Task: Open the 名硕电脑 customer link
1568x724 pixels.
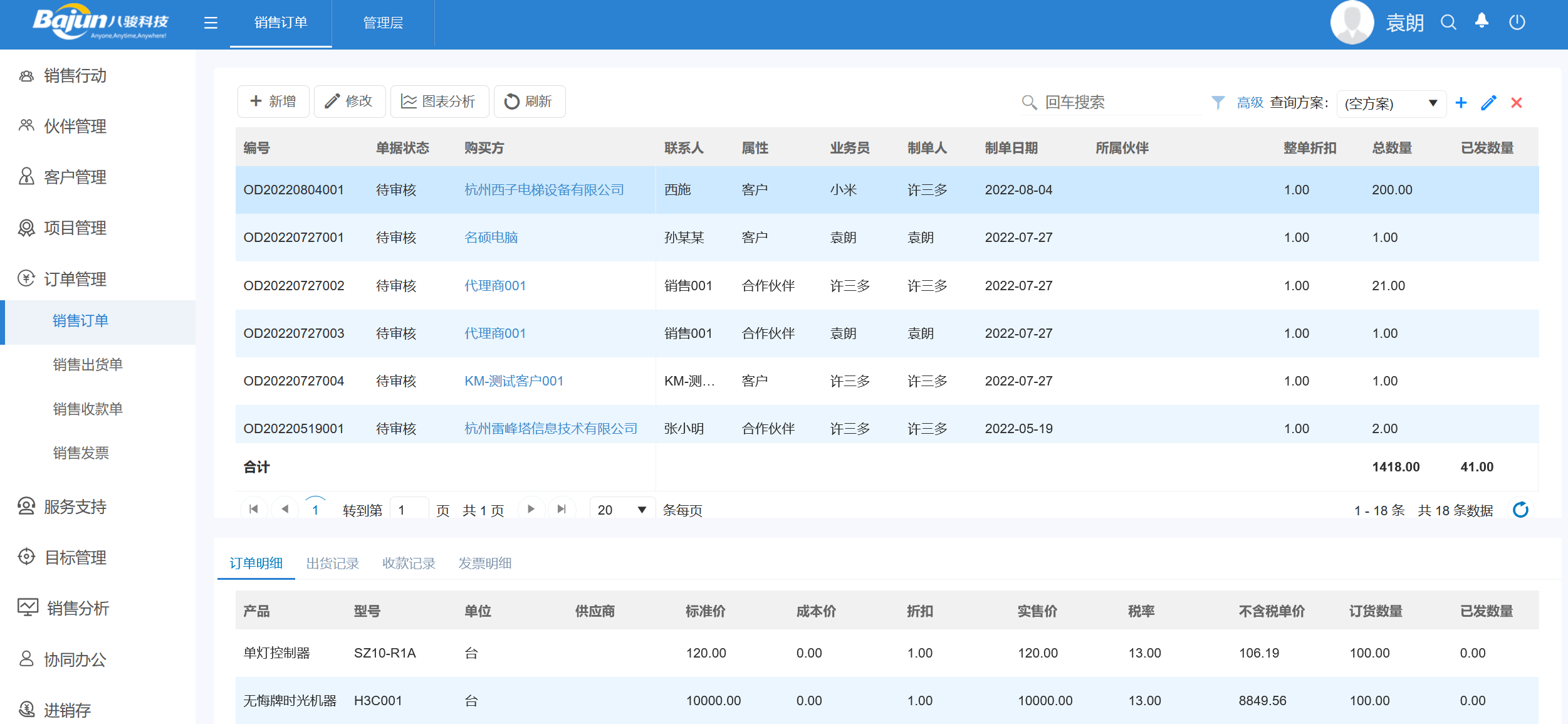Action: coord(491,237)
